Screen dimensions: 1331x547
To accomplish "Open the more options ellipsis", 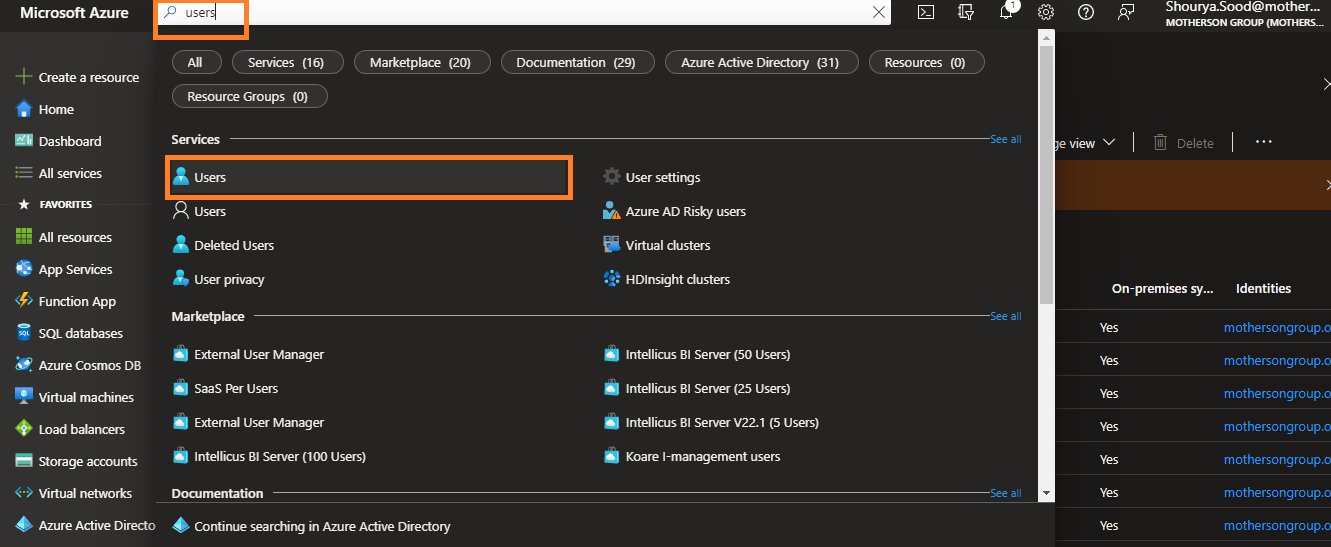I will point(1263,142).
